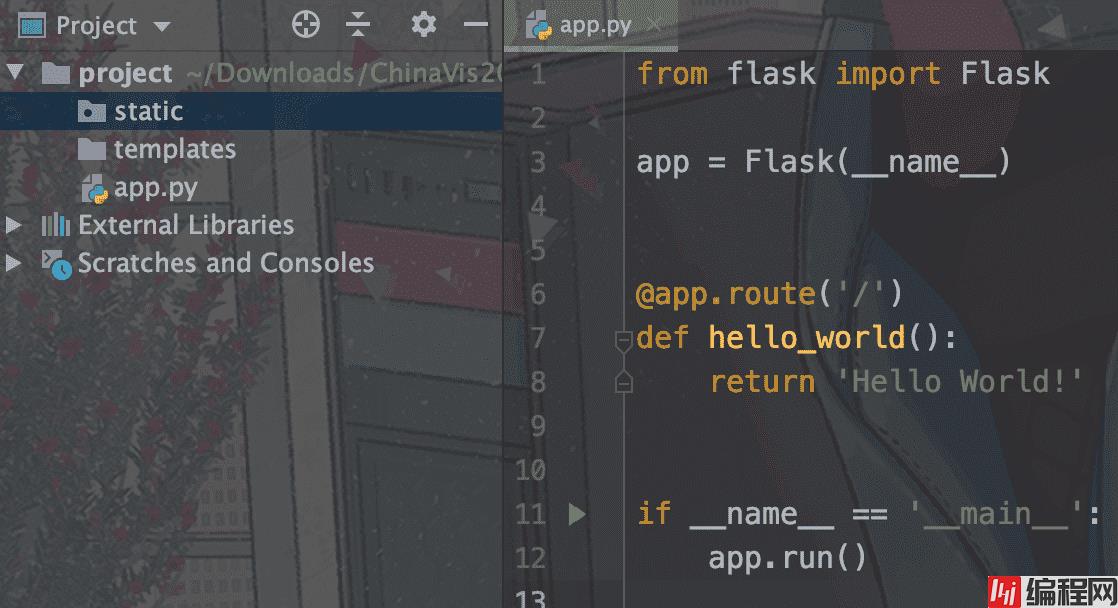
Task: Toggle fold marker at line 8 return
Action: tap(623, 382)
